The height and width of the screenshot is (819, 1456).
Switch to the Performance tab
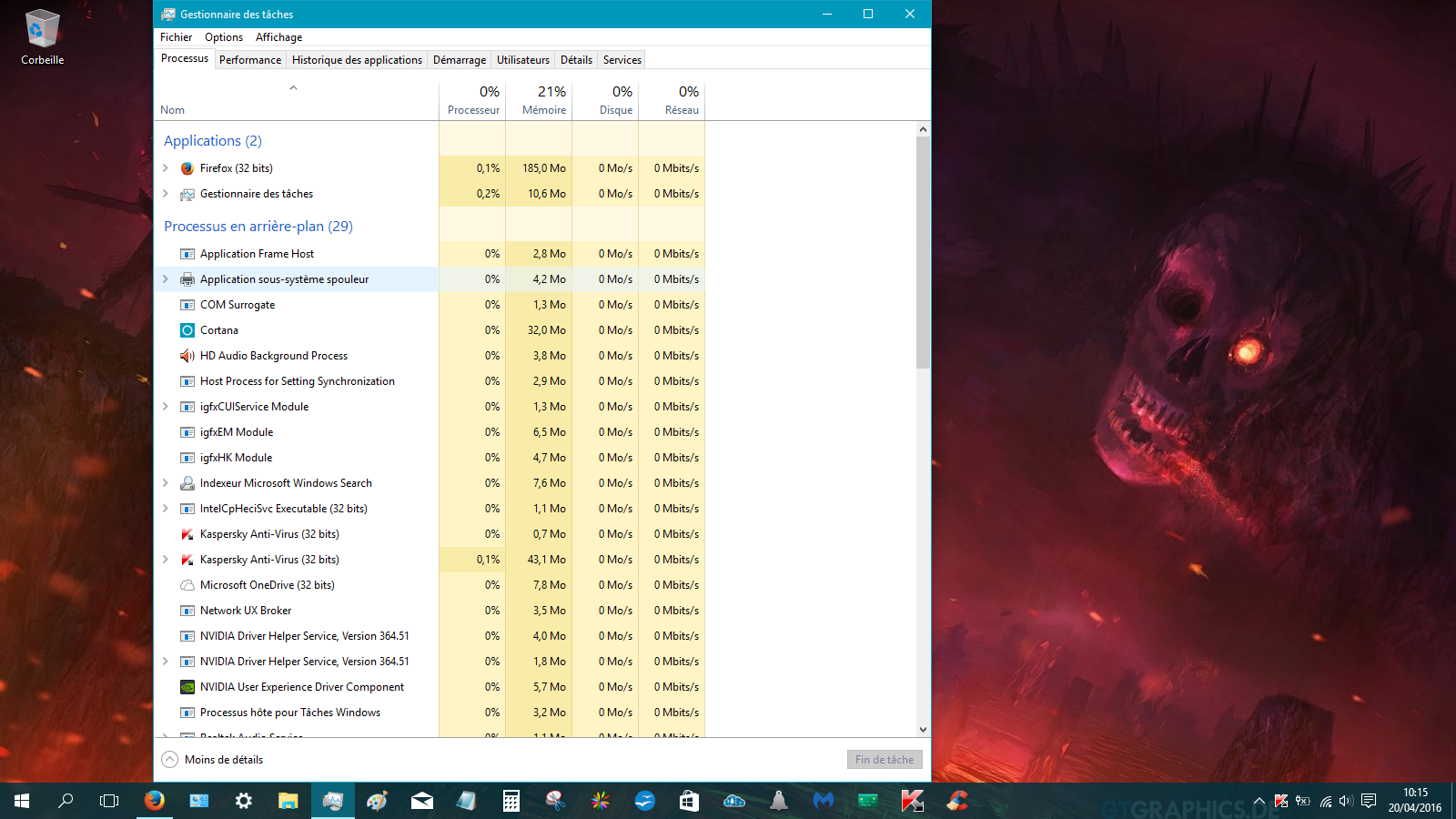pyautogui.click(x=250, y=60)
